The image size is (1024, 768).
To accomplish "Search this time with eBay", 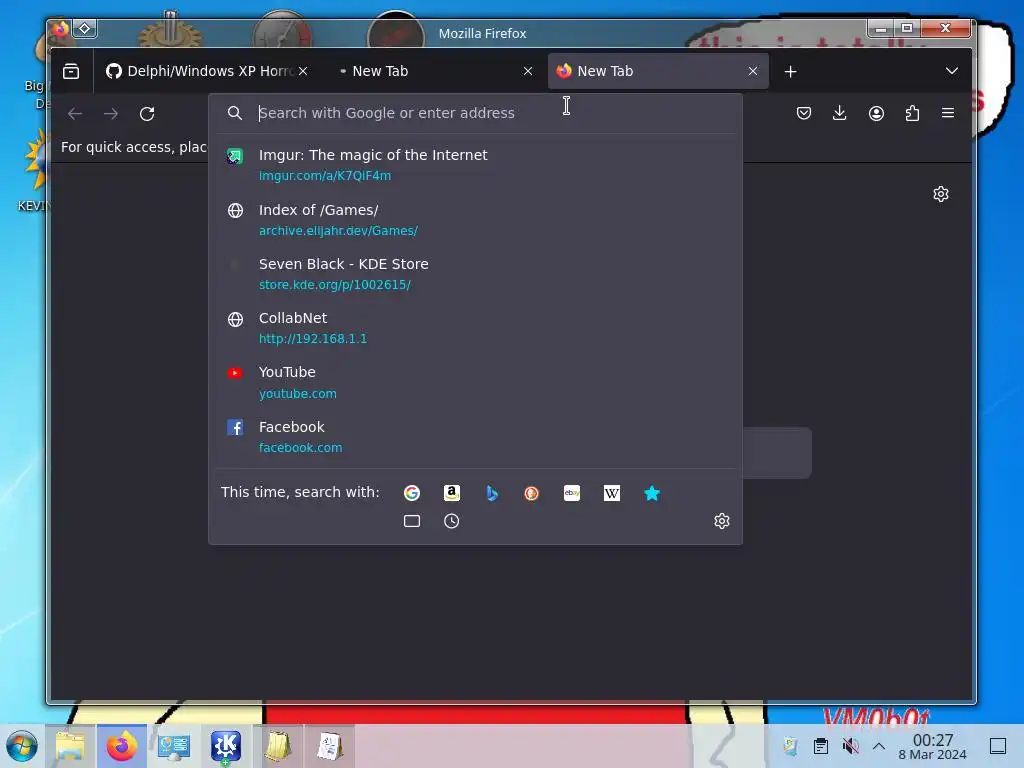I will [x=572, y=493].
